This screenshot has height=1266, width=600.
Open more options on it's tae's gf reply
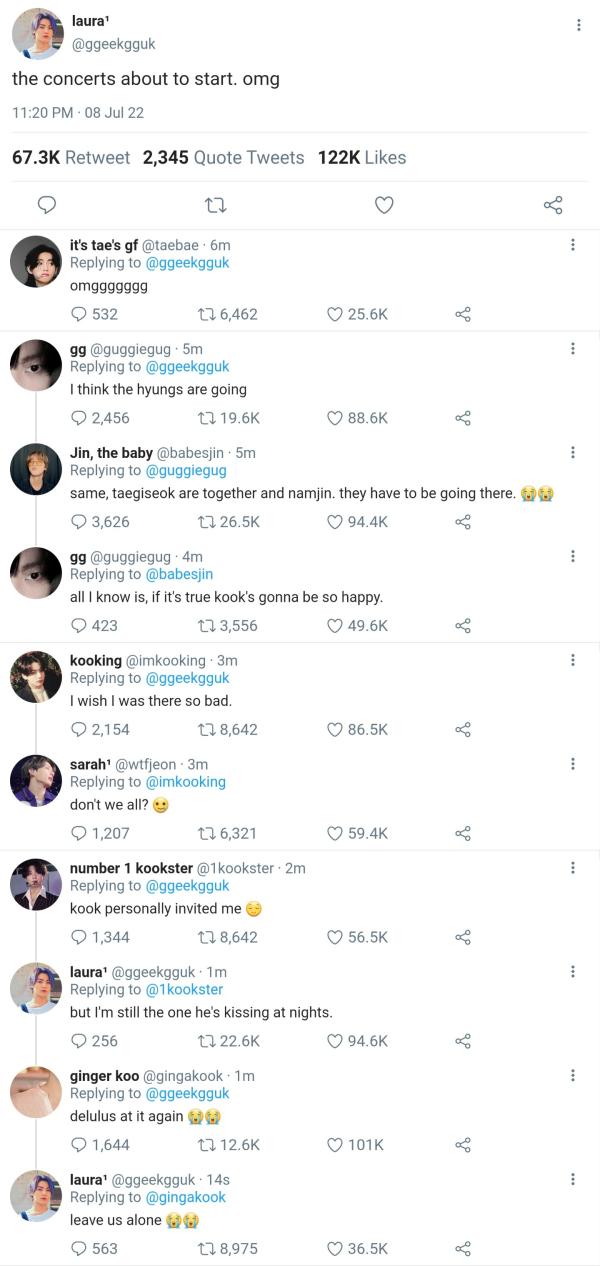pos(572,245)
